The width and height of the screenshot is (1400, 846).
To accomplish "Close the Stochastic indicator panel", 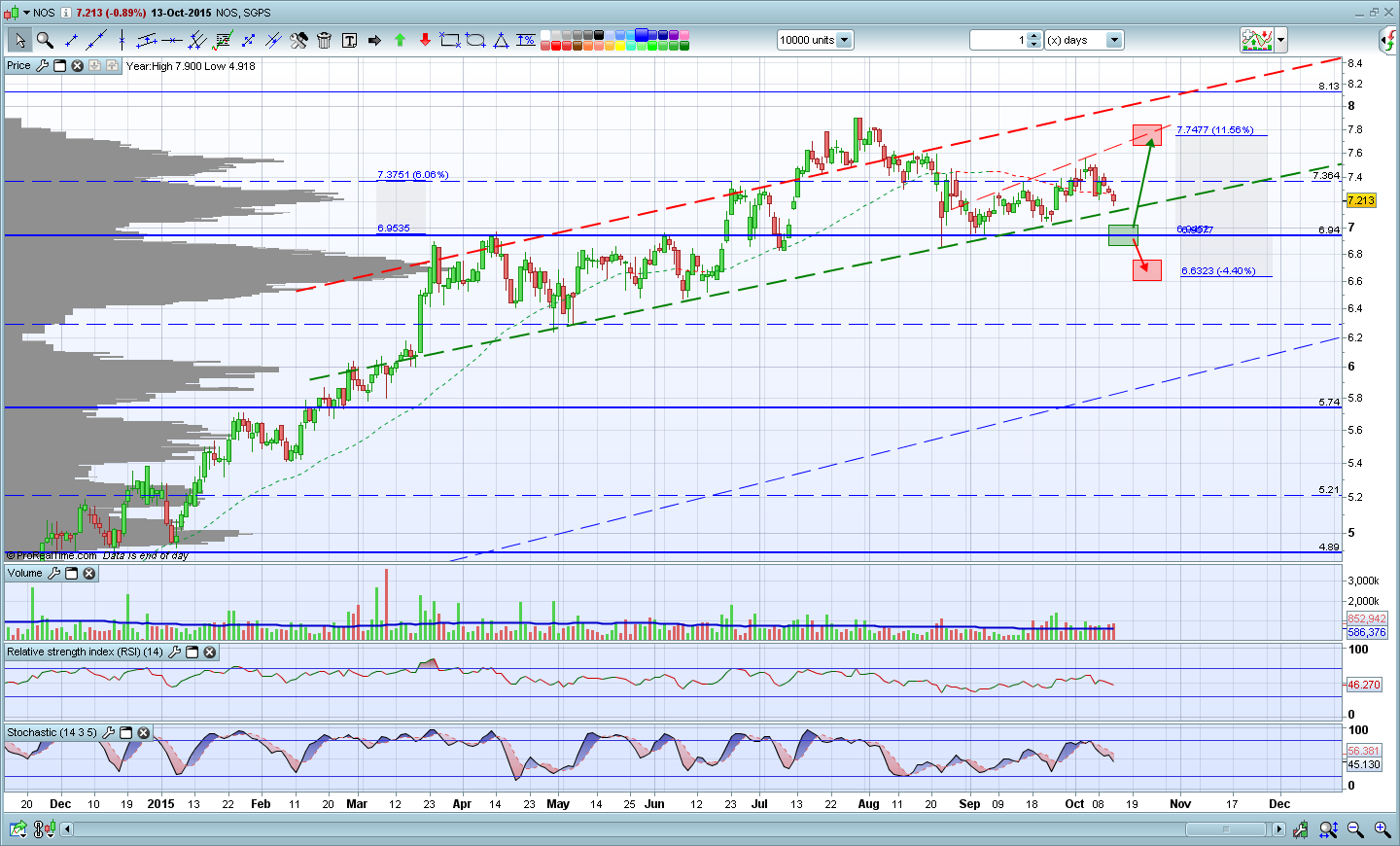I will pos(143,733).
